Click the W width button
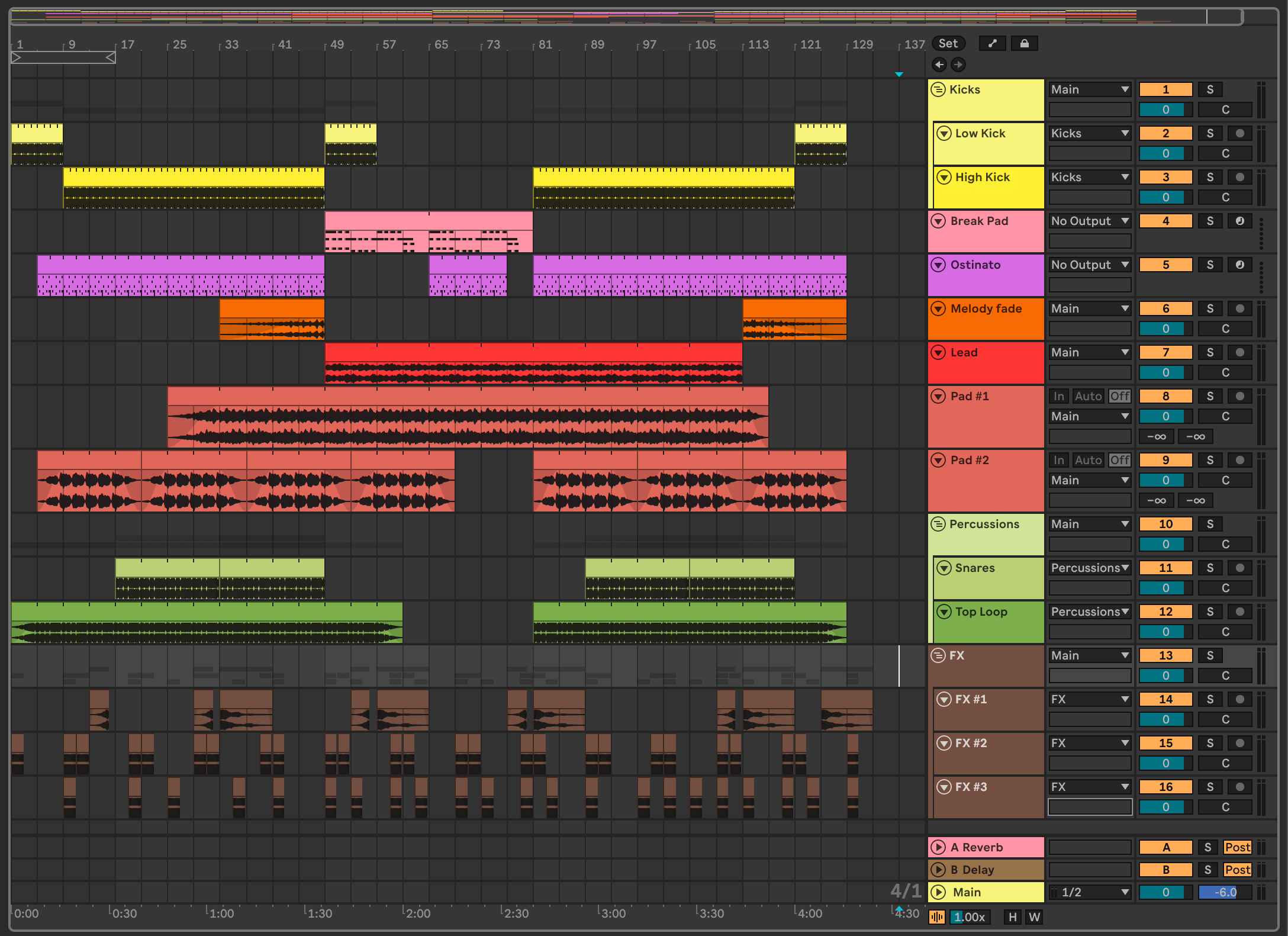The height and width of the screenshot is (936, 1288). point(1034,917)
